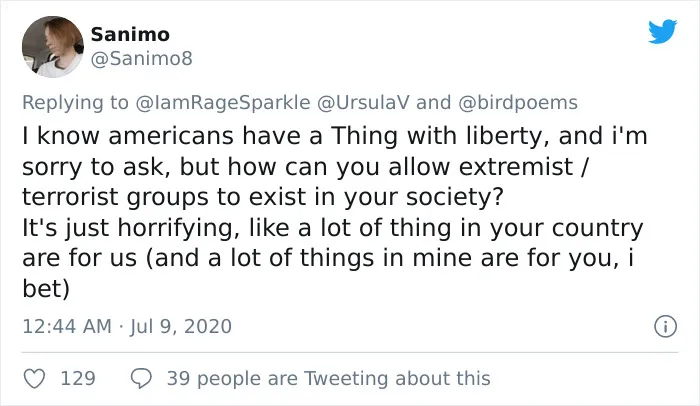The height and width of the screenshot is (406, 700).
Task: Click the Jul 9, 2020 date
Action: [181, 326]
